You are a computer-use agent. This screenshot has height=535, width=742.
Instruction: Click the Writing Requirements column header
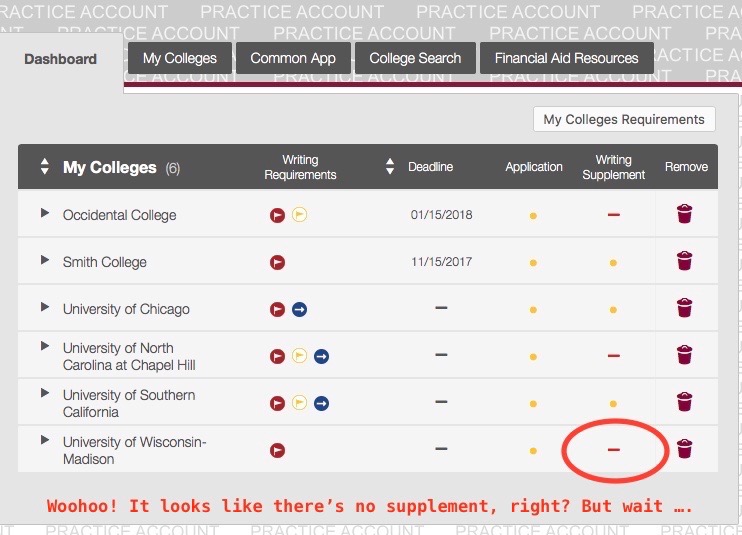pyautogui.click(x=300, y=167)
